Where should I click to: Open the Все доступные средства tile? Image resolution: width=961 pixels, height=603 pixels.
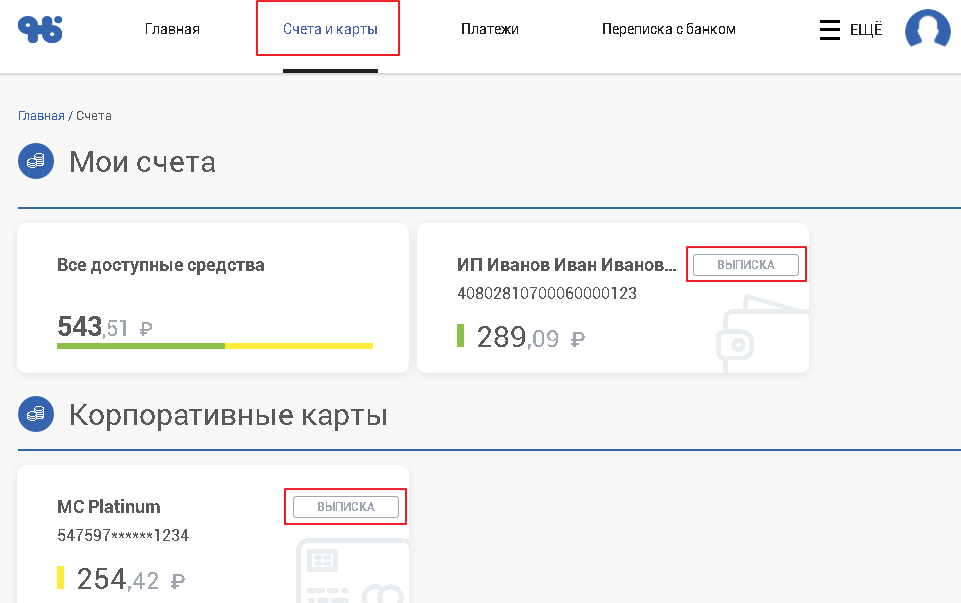(213, 298)
